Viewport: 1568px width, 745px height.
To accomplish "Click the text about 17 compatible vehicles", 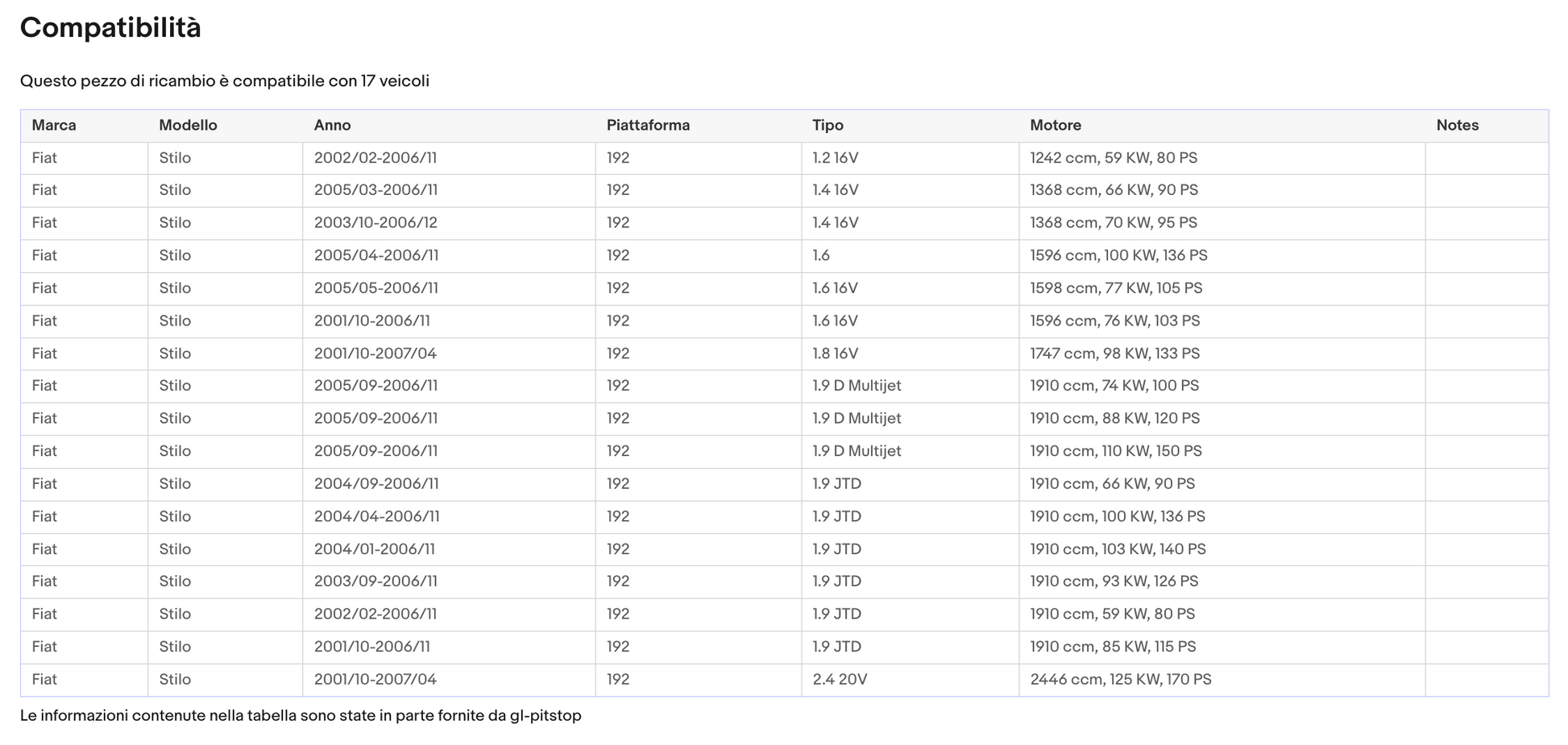I will [x=225, y=81].
